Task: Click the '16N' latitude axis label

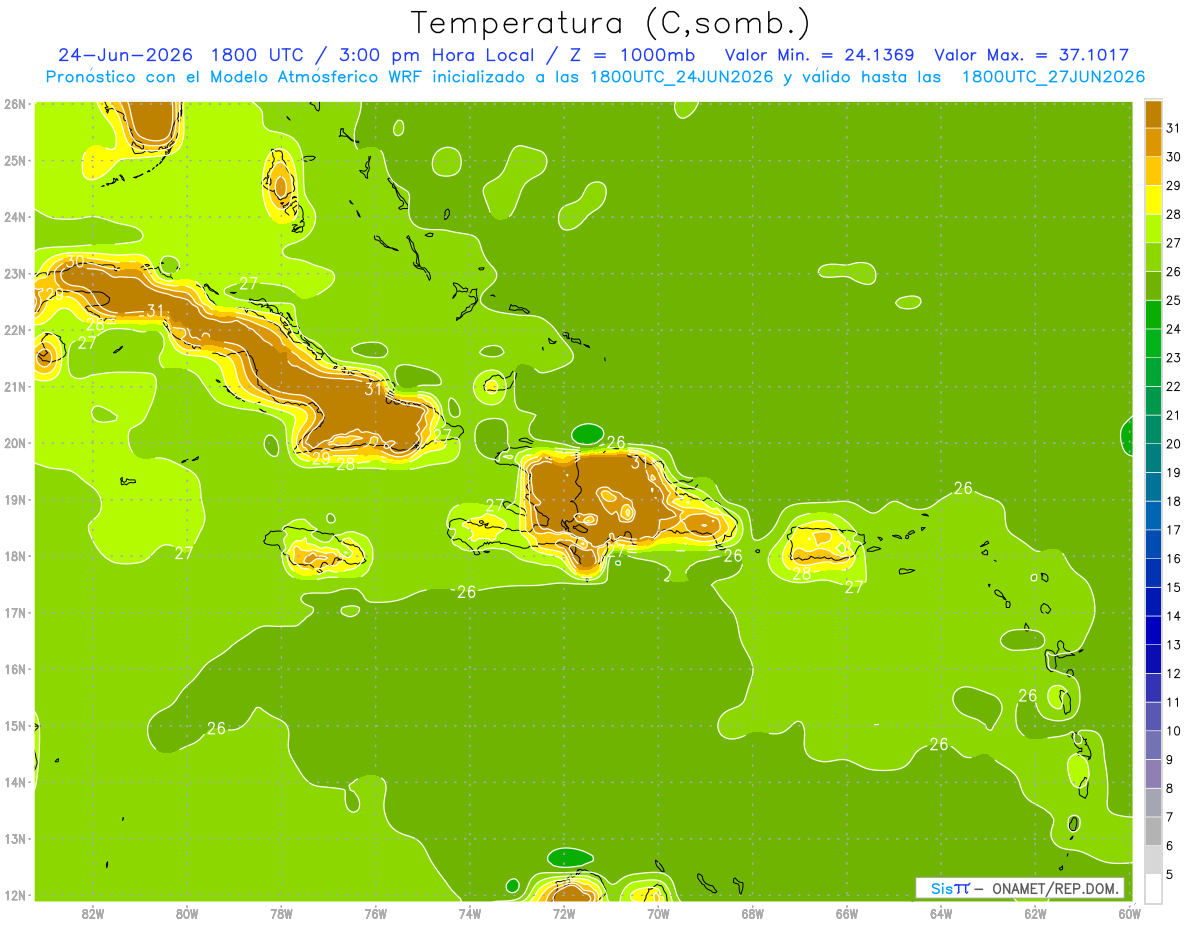Action: point(15,669)
